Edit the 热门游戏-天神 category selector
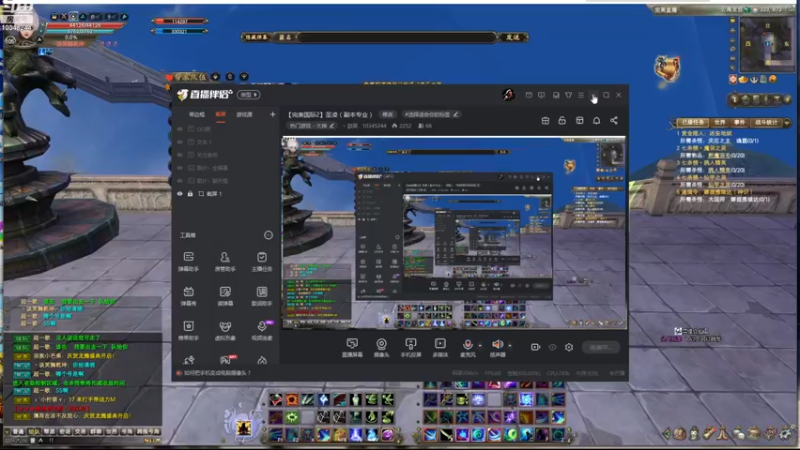Viewport: 800px width, 450px height. click(x=312, y=126)
